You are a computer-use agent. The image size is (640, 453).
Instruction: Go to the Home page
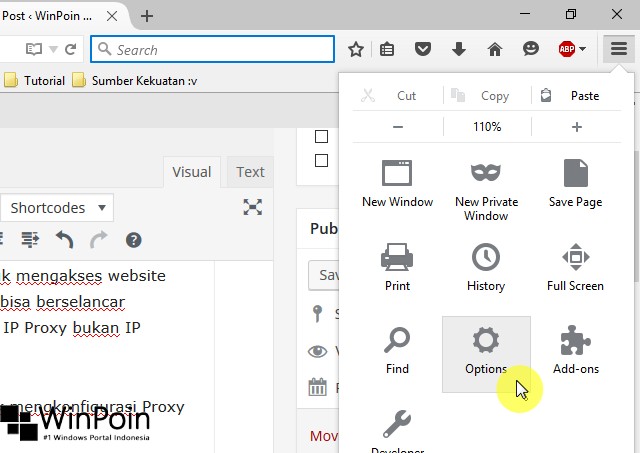click(x=495, y=49)
